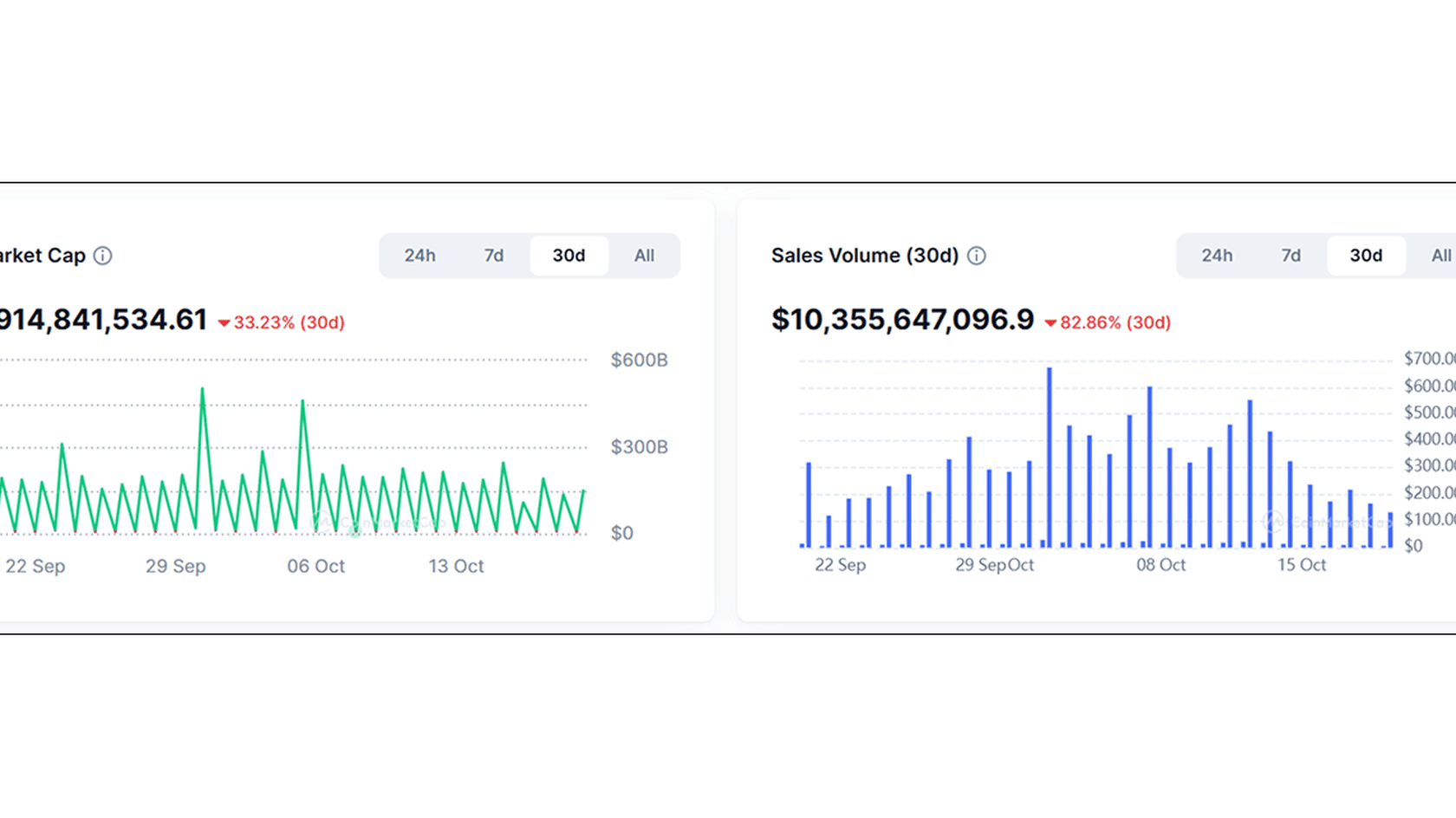Switch Sales Volume chart to 24h
The image size is (1456, 818).
pos(1217,256)
